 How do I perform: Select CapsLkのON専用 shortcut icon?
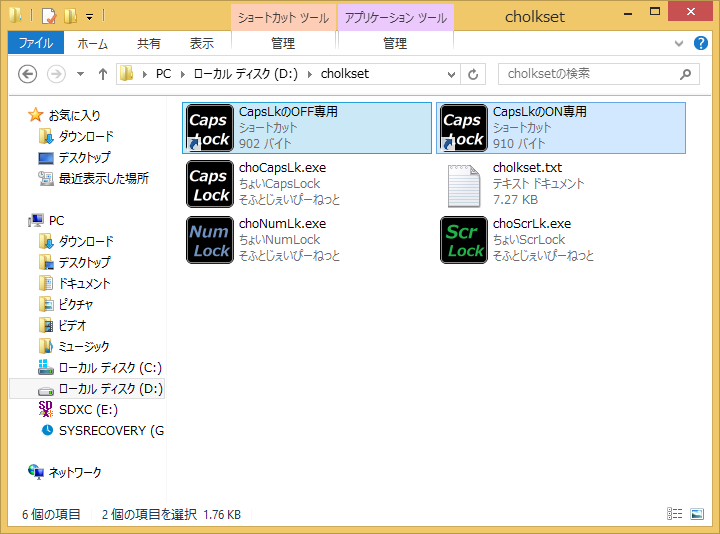tap(464, 128)
